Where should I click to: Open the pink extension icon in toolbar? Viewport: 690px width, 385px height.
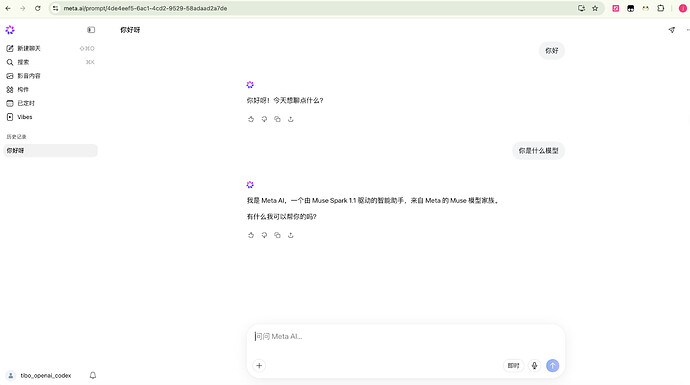[616, 8]
